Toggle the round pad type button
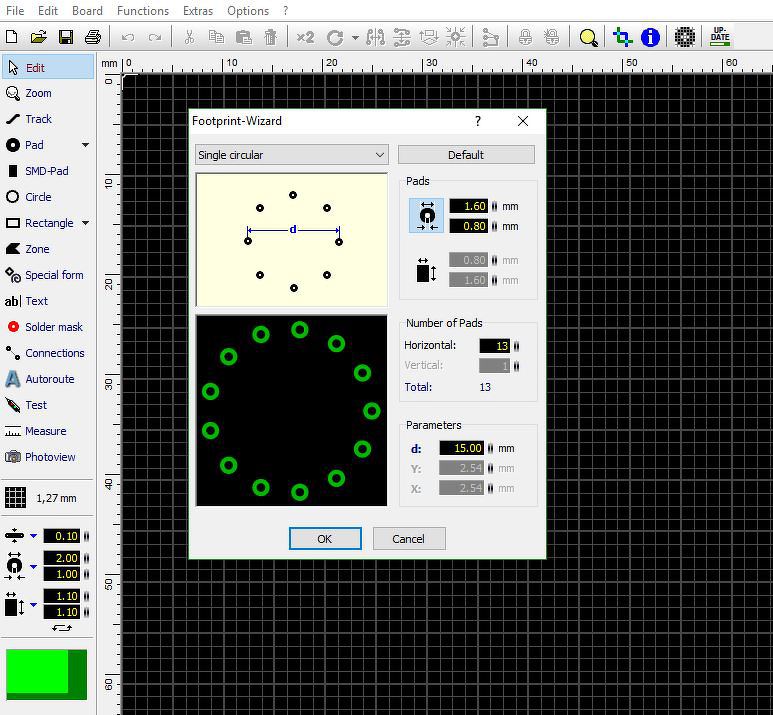Viewport: 773px width, 715px height. (x=426, y=216)
